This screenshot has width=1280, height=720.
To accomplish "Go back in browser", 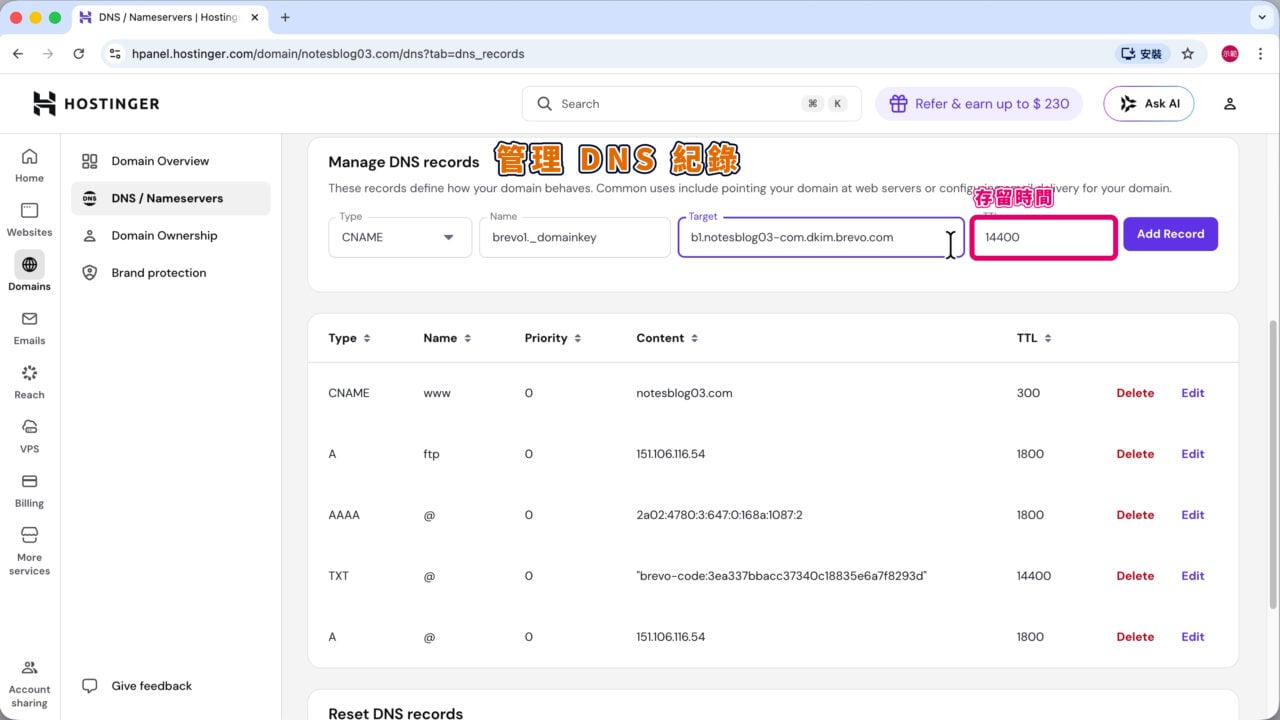I will pyautogui.click(x=18, y=54).
